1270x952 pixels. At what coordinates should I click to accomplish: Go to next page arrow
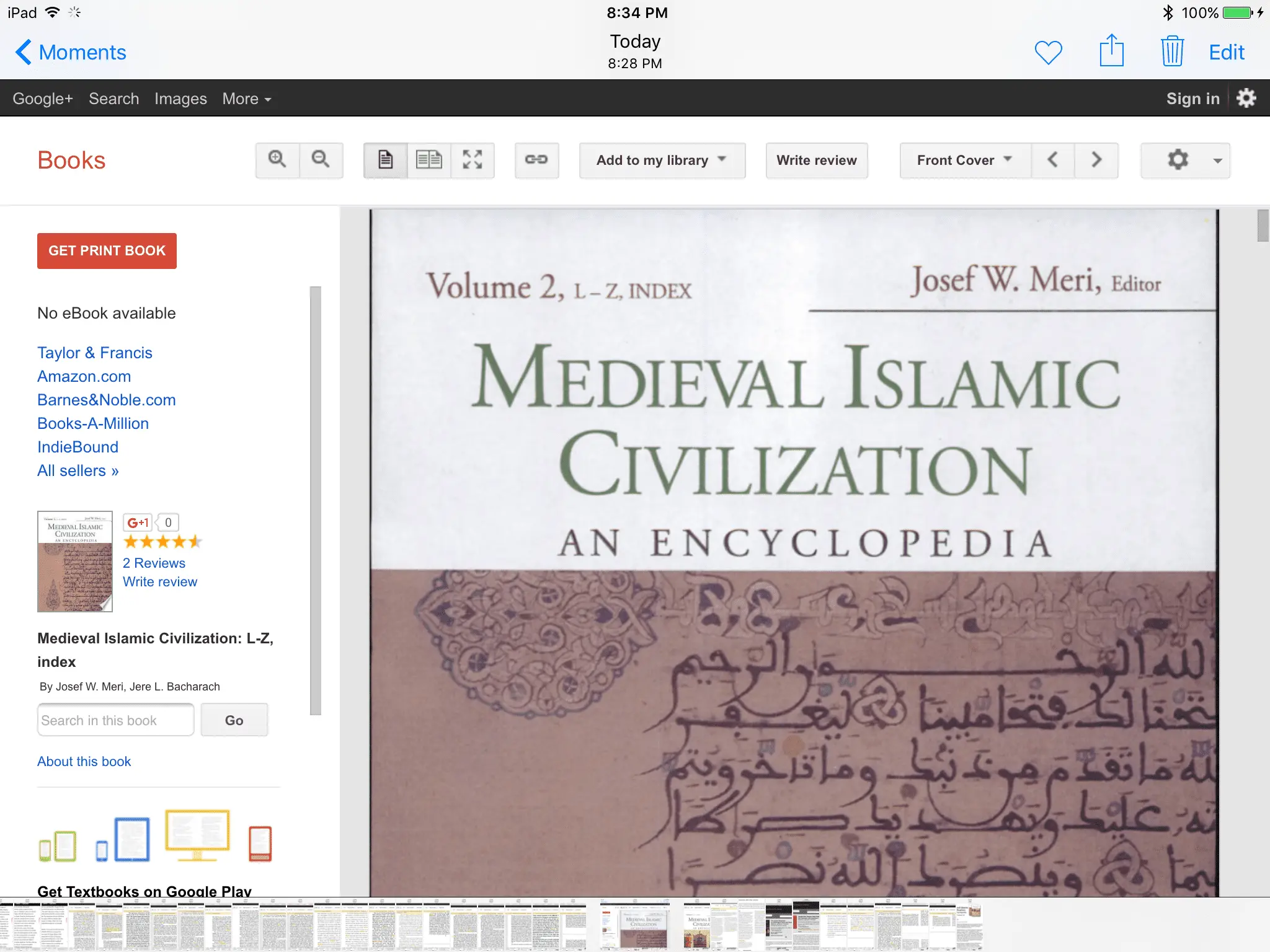1096,160
